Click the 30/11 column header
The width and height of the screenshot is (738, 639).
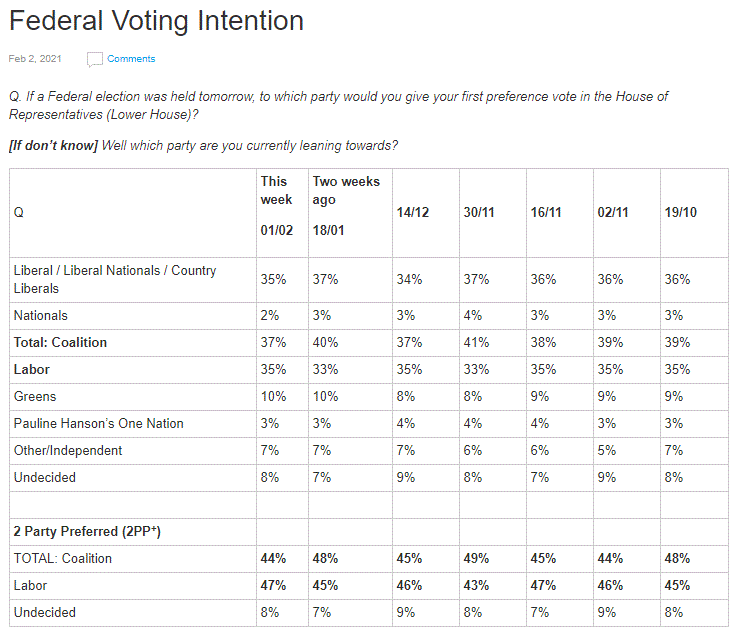point(479,213)
